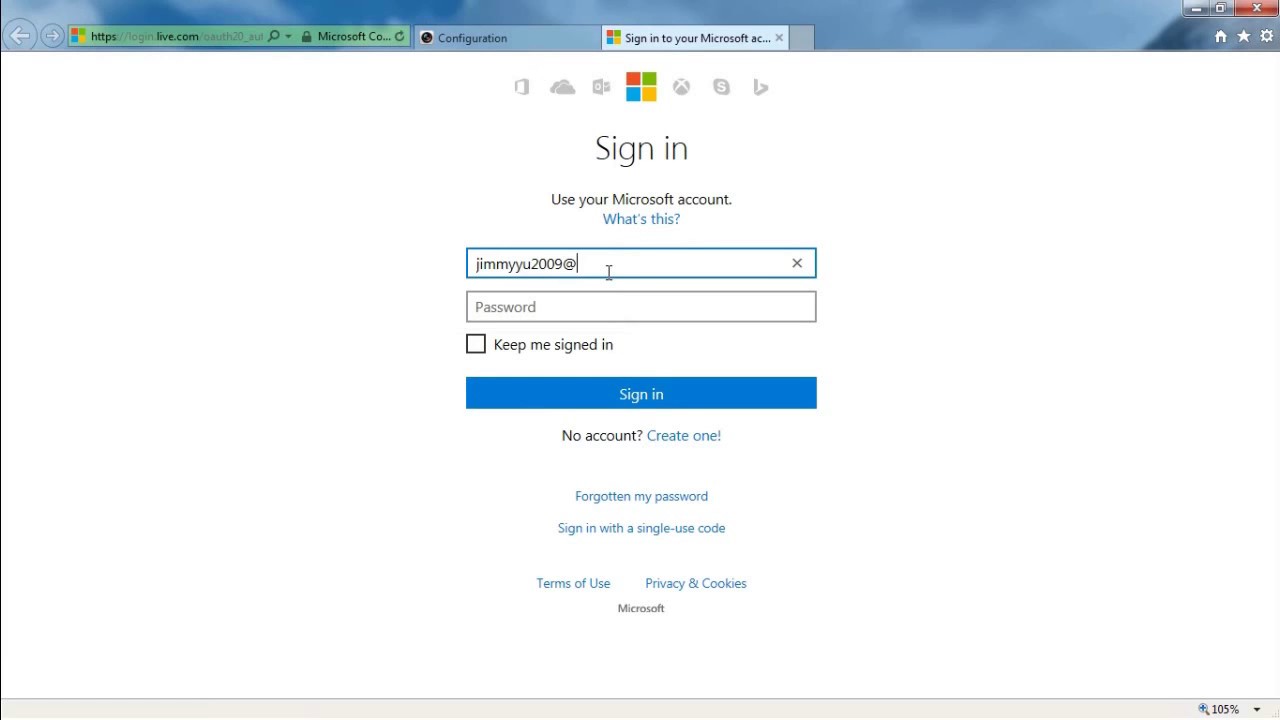Screen dimensions: 1280x720
Task: Open the address bar autocomplete dropdown arrow
Action: tap(289, 36)
